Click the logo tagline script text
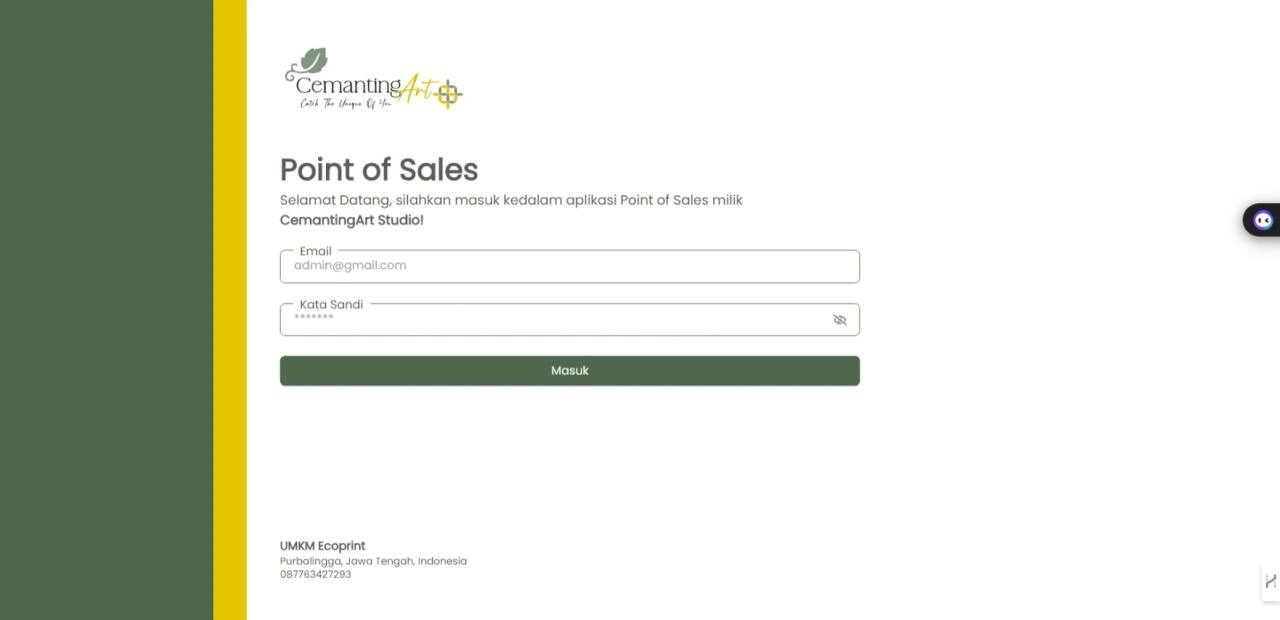Viewport: 1280px width, 620px height. point(344,103)
